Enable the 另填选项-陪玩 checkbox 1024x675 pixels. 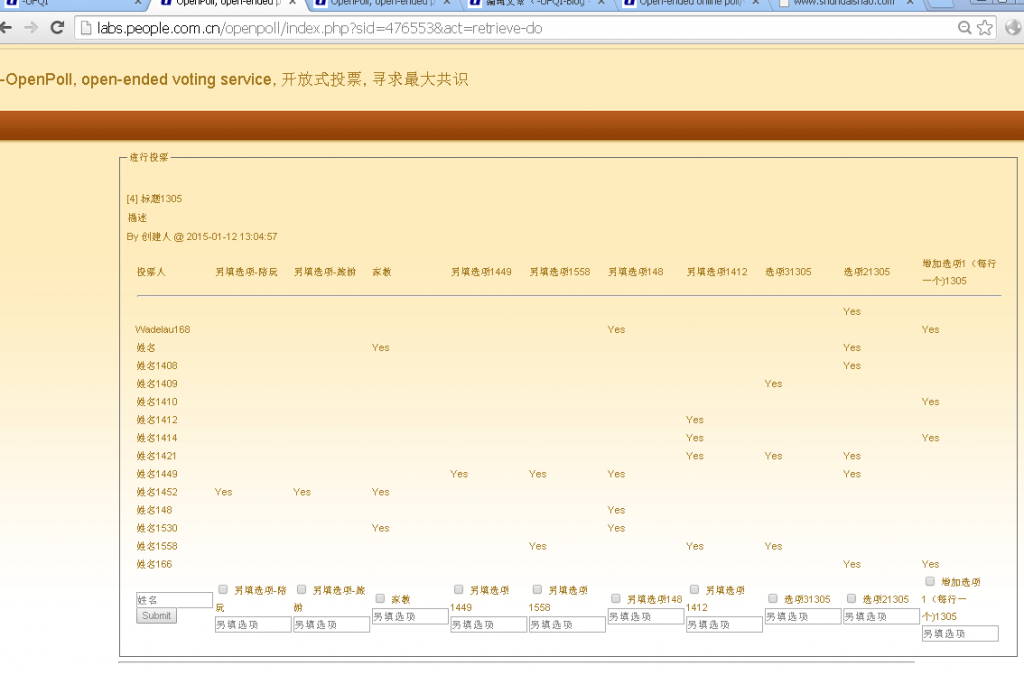tap(222, 589)
